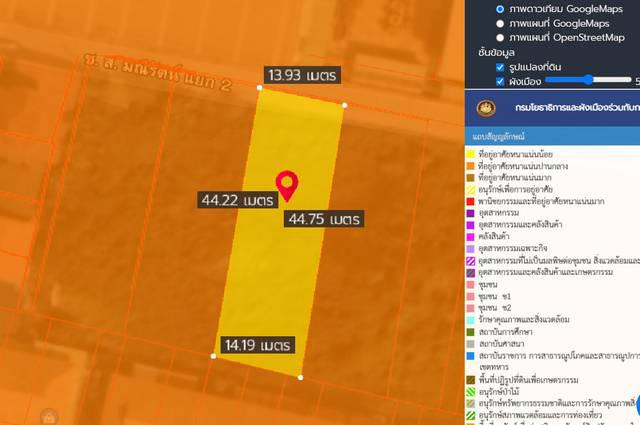Click the top-right corner vertex of the parcel
Viewport: 640px width, 425px height.
[x=345, y=104]
